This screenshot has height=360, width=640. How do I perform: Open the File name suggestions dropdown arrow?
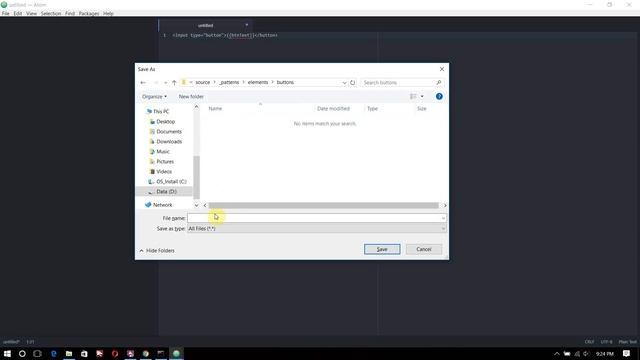[x=443, y=218]
